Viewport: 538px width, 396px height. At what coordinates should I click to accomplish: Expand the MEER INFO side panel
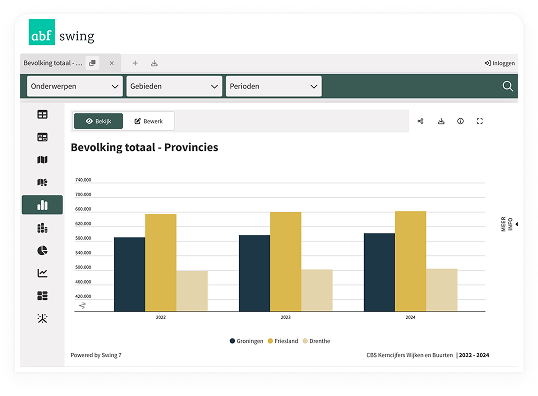click(509, 224)
